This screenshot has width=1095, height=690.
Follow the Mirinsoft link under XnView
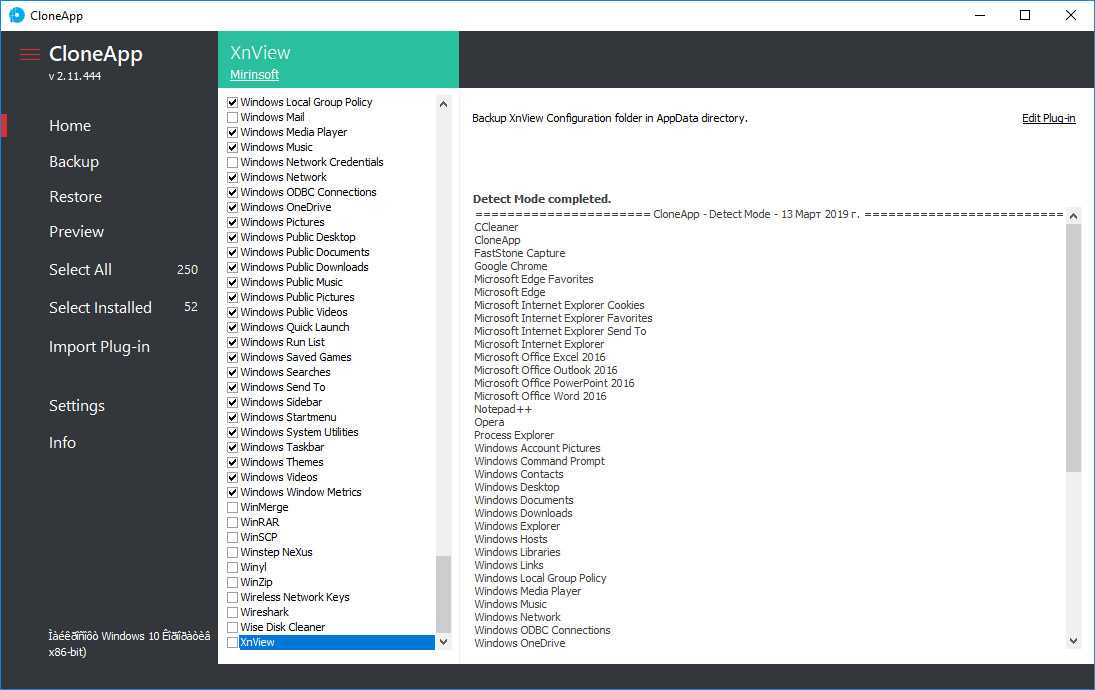click(254, 75)
